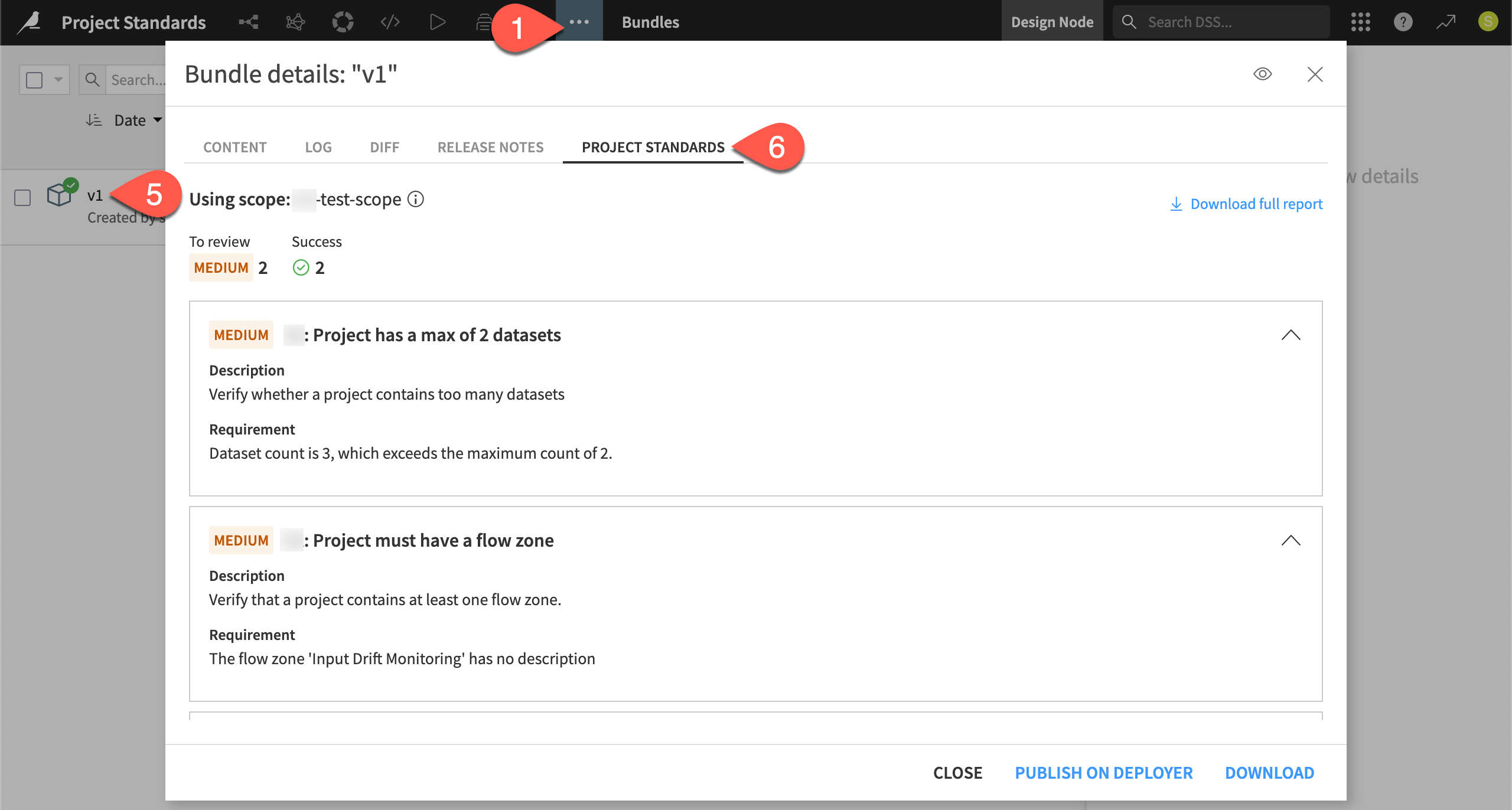The image size is (1512, 810).
Task: Open the RELEASE NOTES tab
Action: click(x=490, y=147)
